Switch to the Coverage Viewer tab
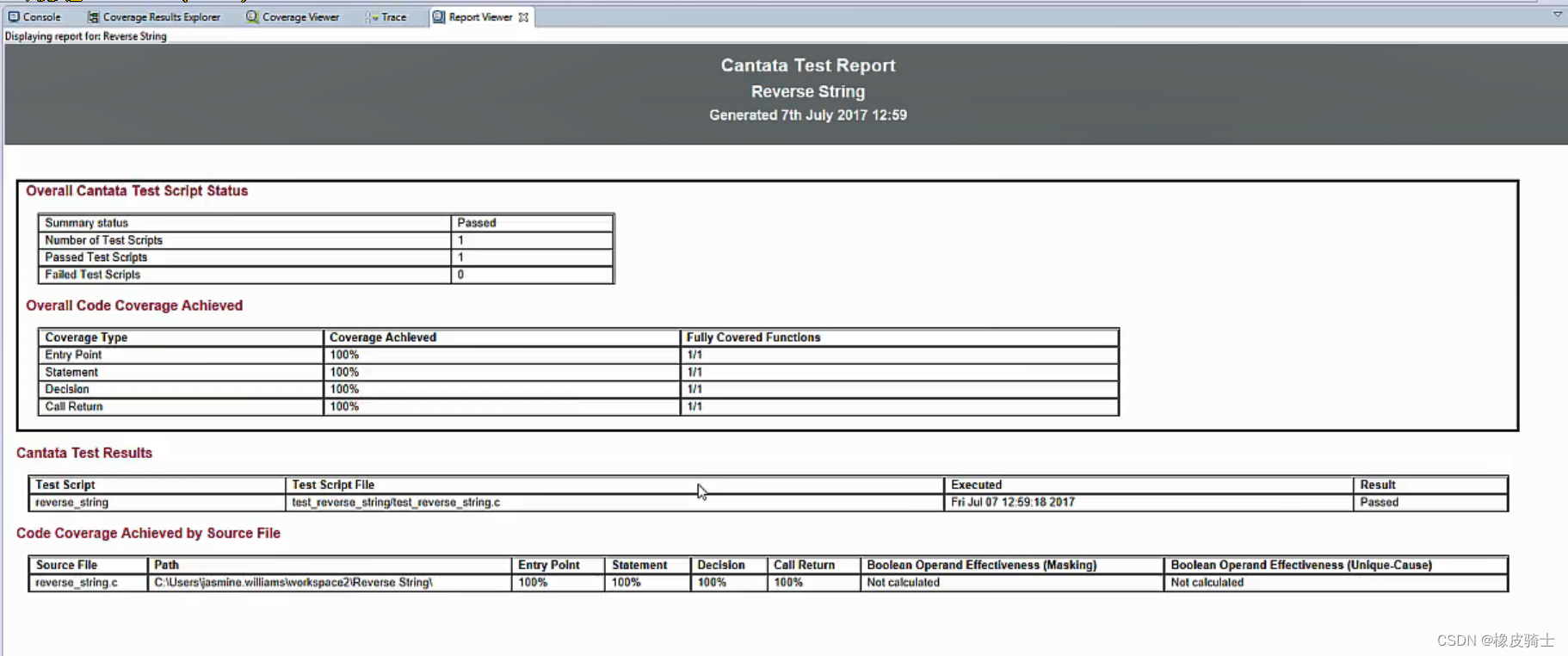The image size is (1568, 656). (x=293, y=17)
